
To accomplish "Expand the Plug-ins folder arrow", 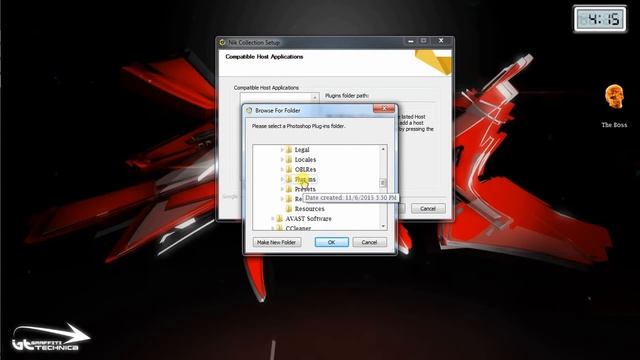I will 282,179.
